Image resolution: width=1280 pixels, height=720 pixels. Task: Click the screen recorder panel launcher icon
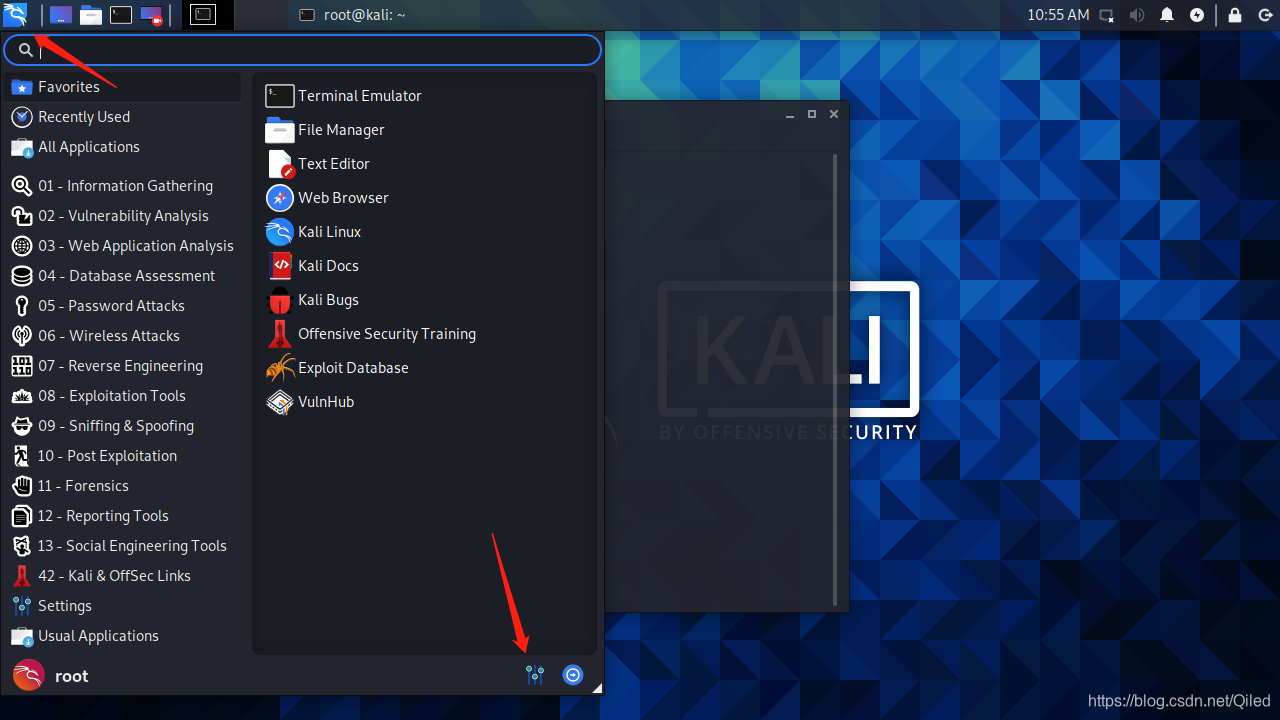[x=151, y=15]
